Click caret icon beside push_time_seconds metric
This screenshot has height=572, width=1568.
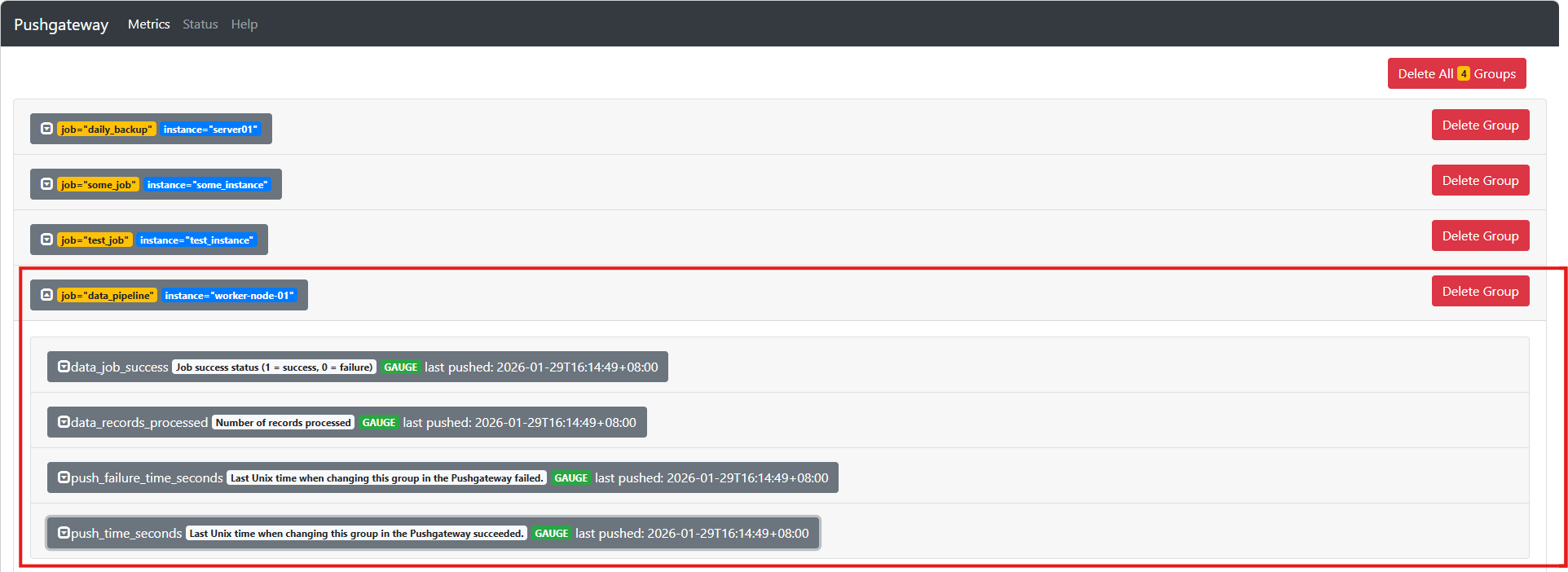[64, 533]
